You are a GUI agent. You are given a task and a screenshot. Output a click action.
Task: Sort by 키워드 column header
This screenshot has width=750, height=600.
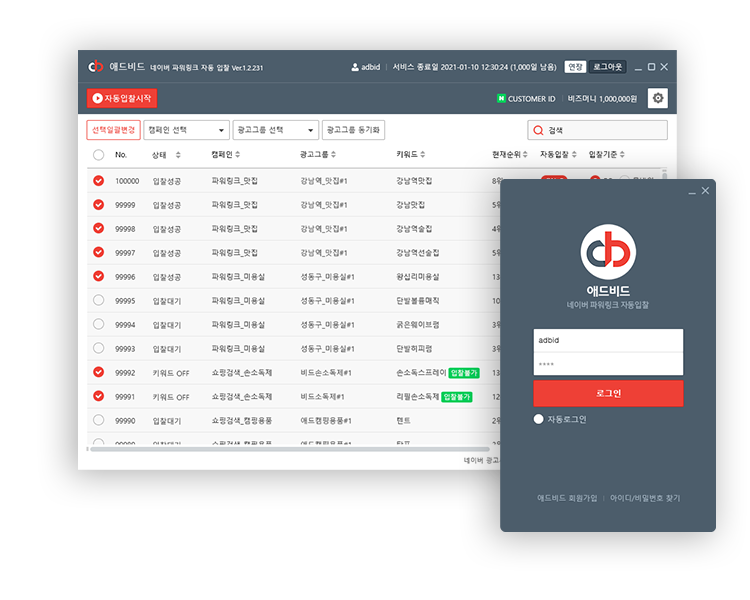(410, 154)
